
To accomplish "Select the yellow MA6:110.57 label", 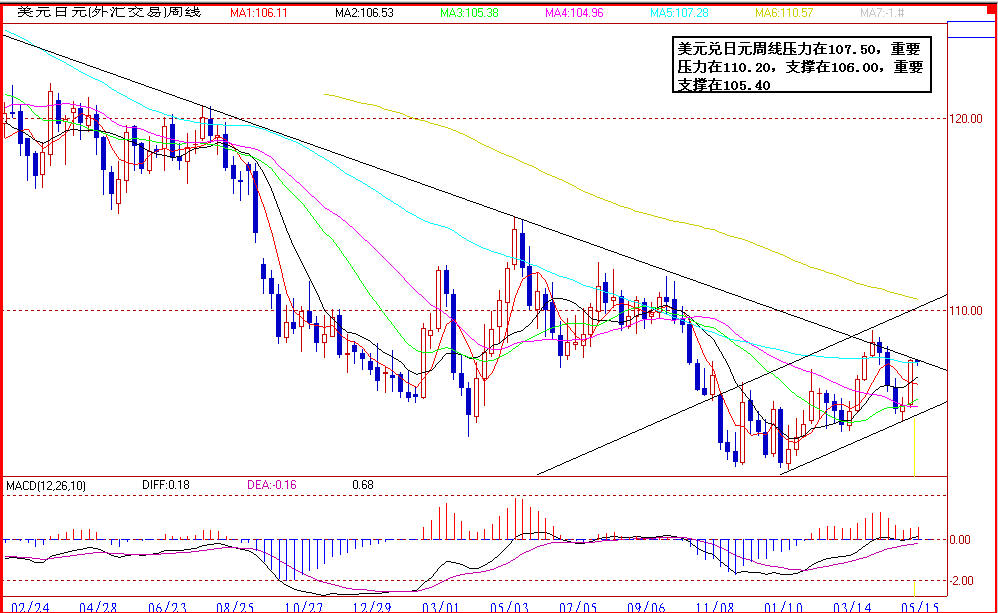I will click(x=784, y=13).
